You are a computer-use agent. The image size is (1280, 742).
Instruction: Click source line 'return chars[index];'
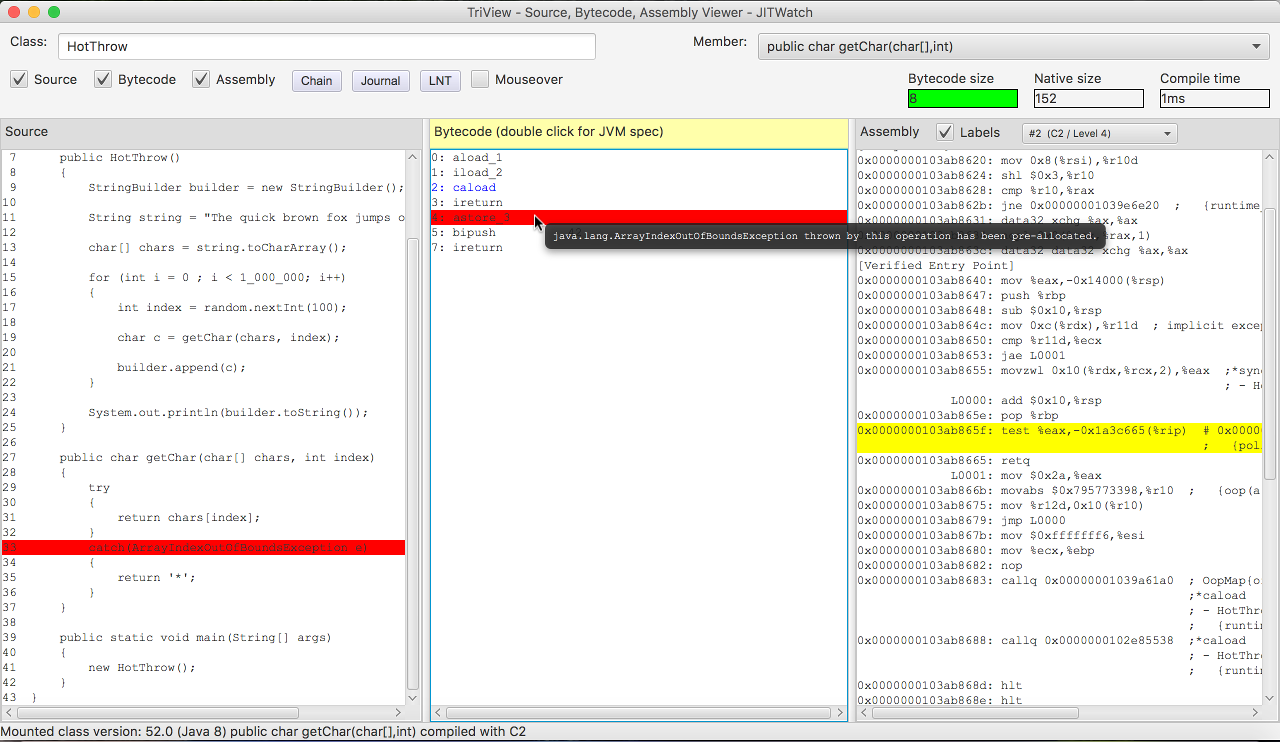click(x=188, y=518)
